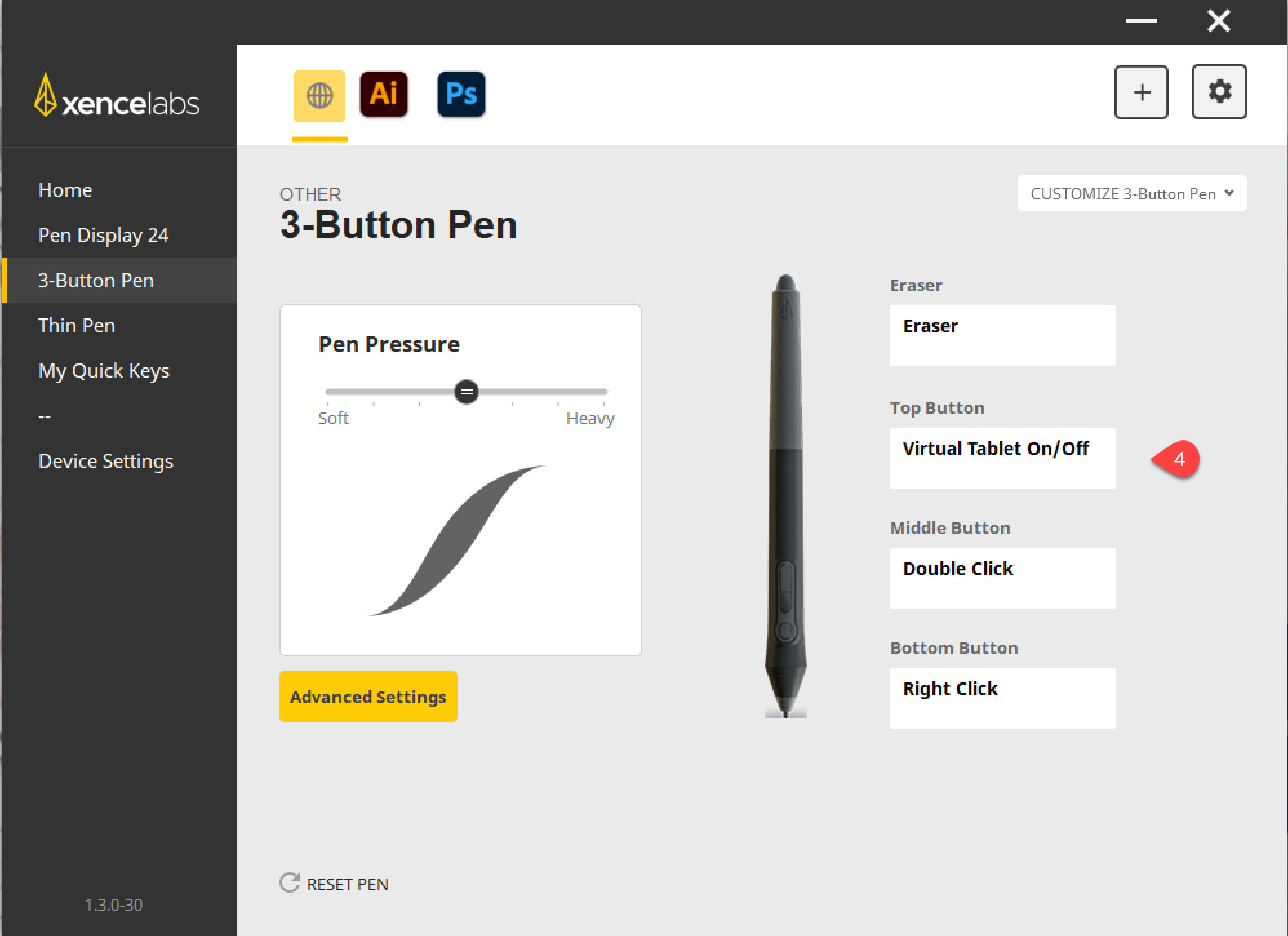The width and height of the screenshot is (1288, 936).
Task: Select Thin Pen in the sidebar
Action: point(77,325)
